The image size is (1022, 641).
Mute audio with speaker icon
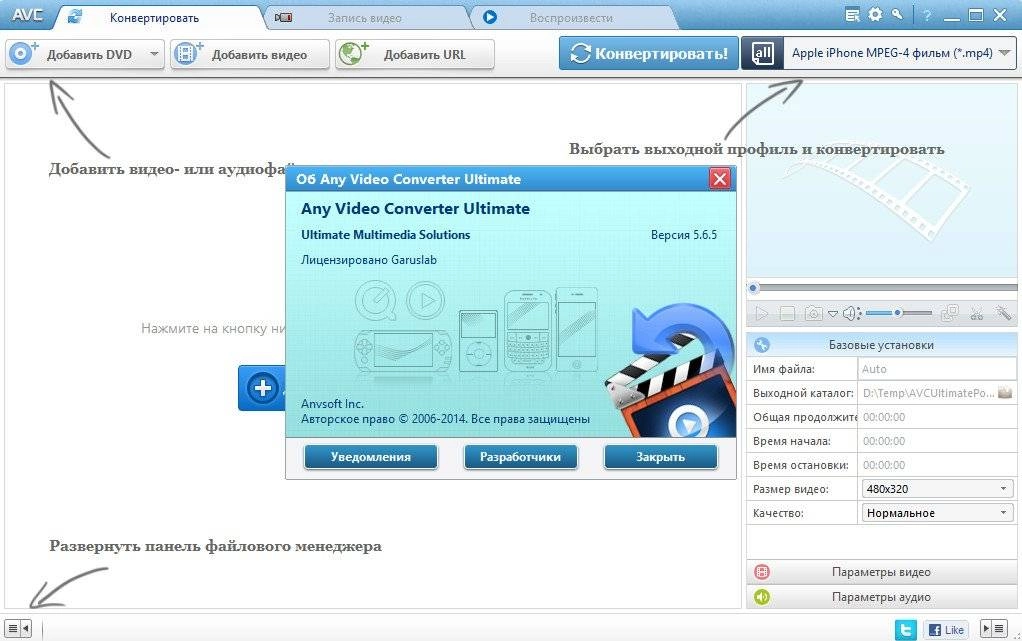(x=851, y=314)
